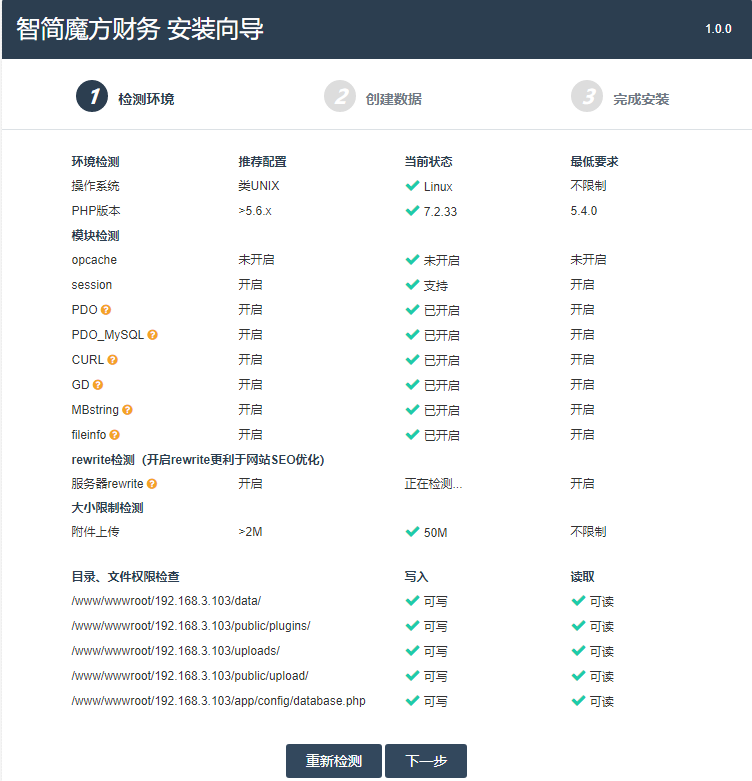Click the writable check for database.php
This screenshot has width=752, height=781.
pos(412,701)
